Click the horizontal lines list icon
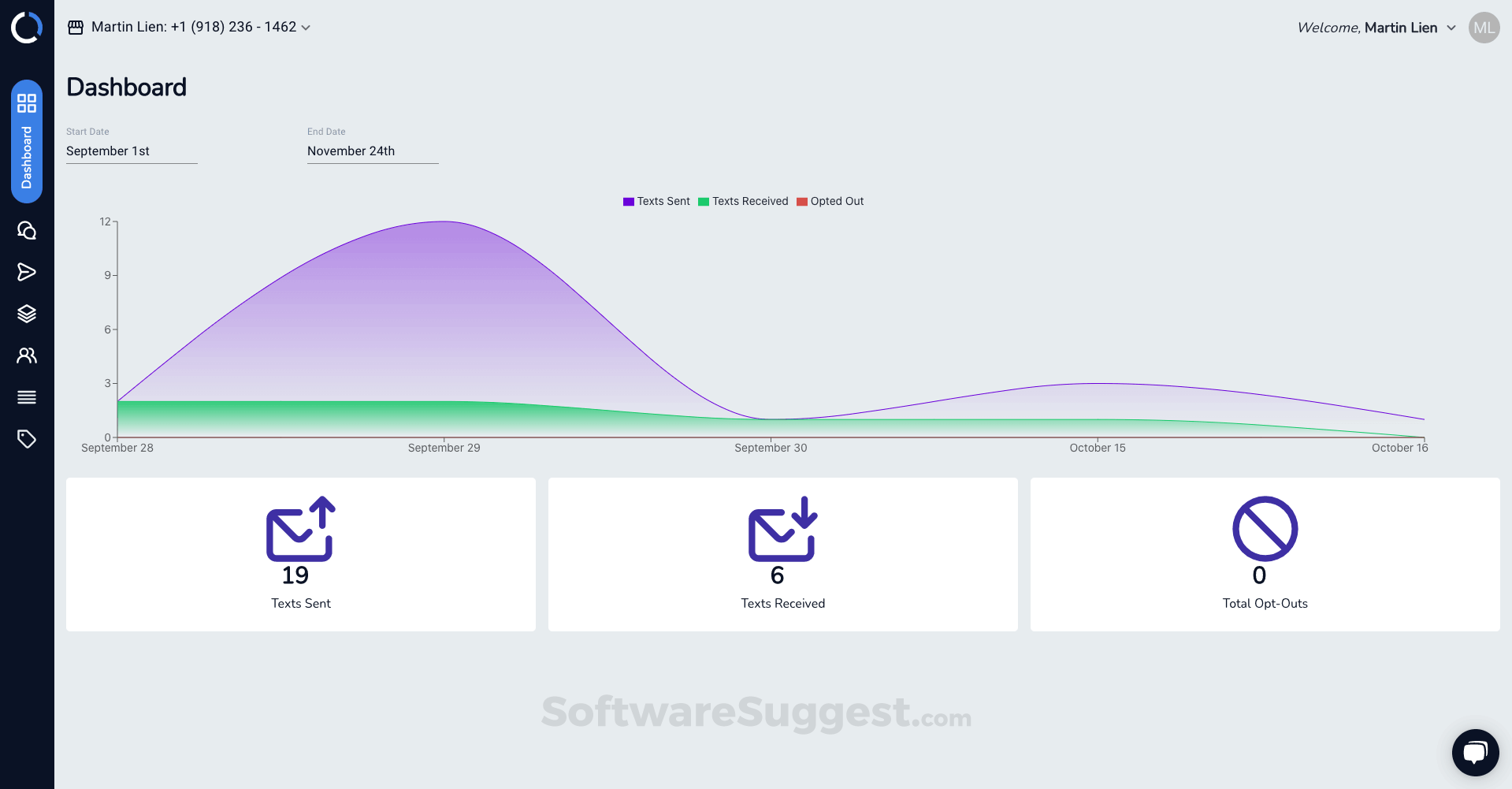The width and height of the screenshot is (1512, 789). coord(27,397)
